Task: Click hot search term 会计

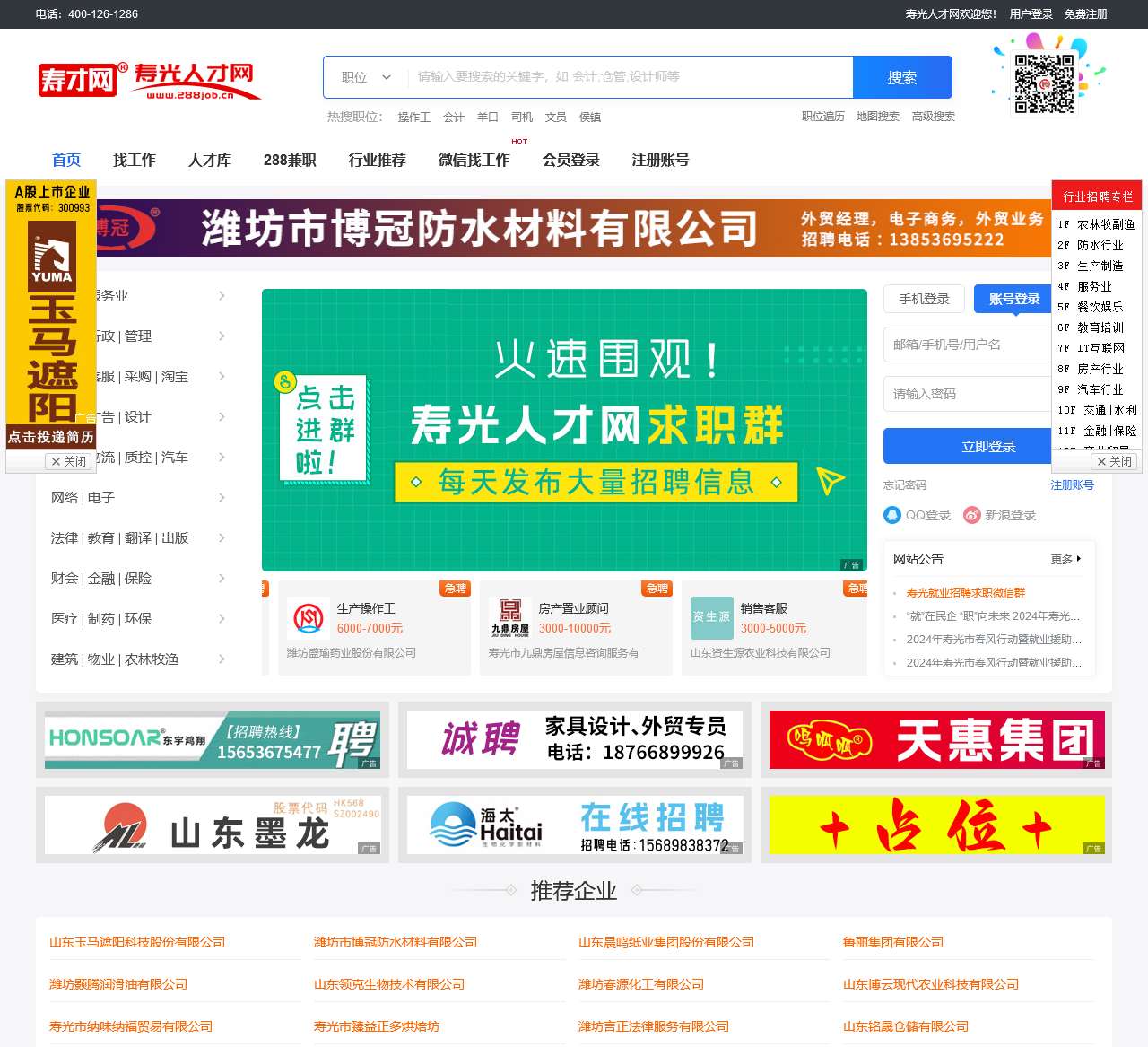Action: pyautogui.click(x=454, y=118)
